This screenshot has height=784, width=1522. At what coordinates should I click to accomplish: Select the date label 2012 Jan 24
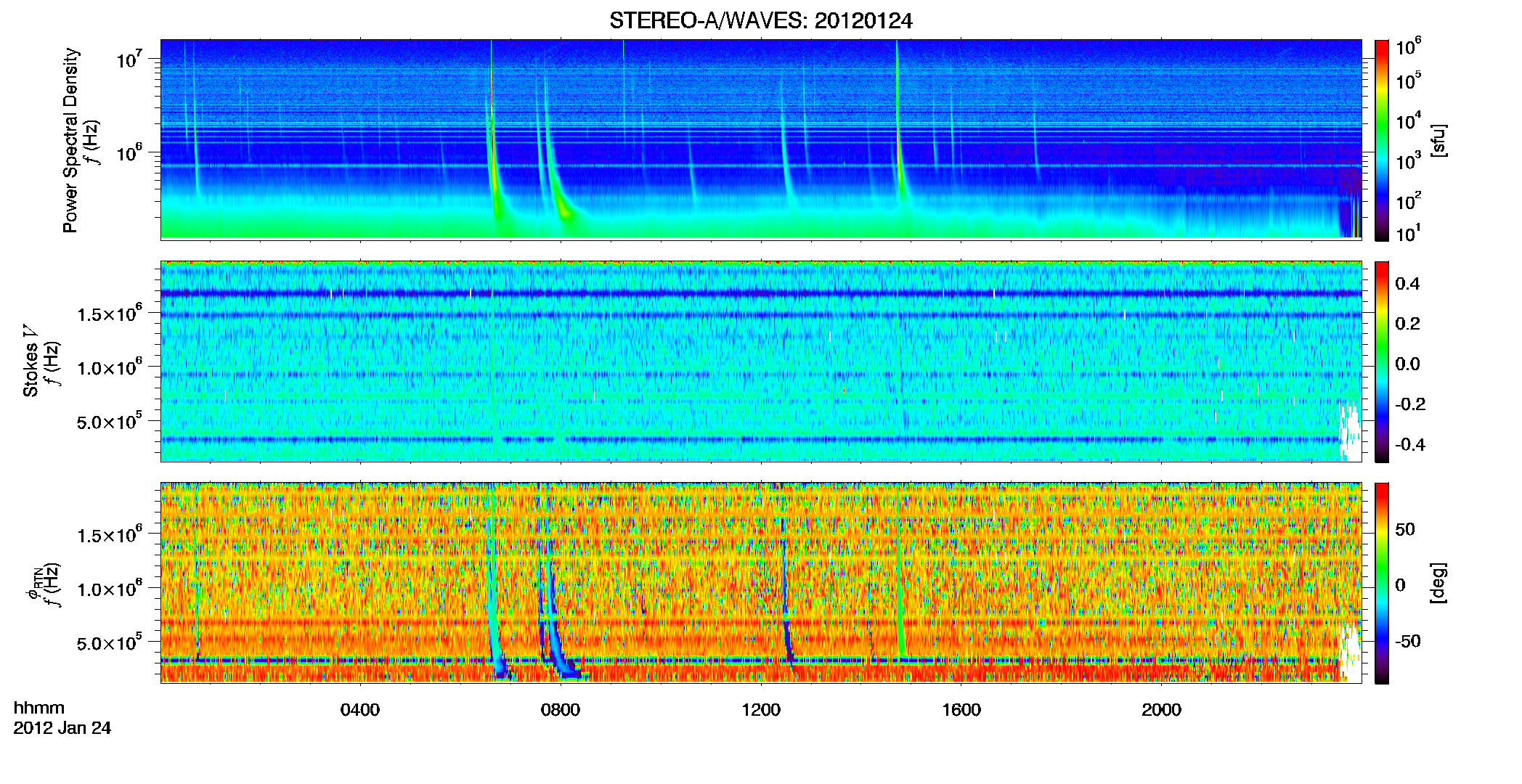tap(62, 728)
